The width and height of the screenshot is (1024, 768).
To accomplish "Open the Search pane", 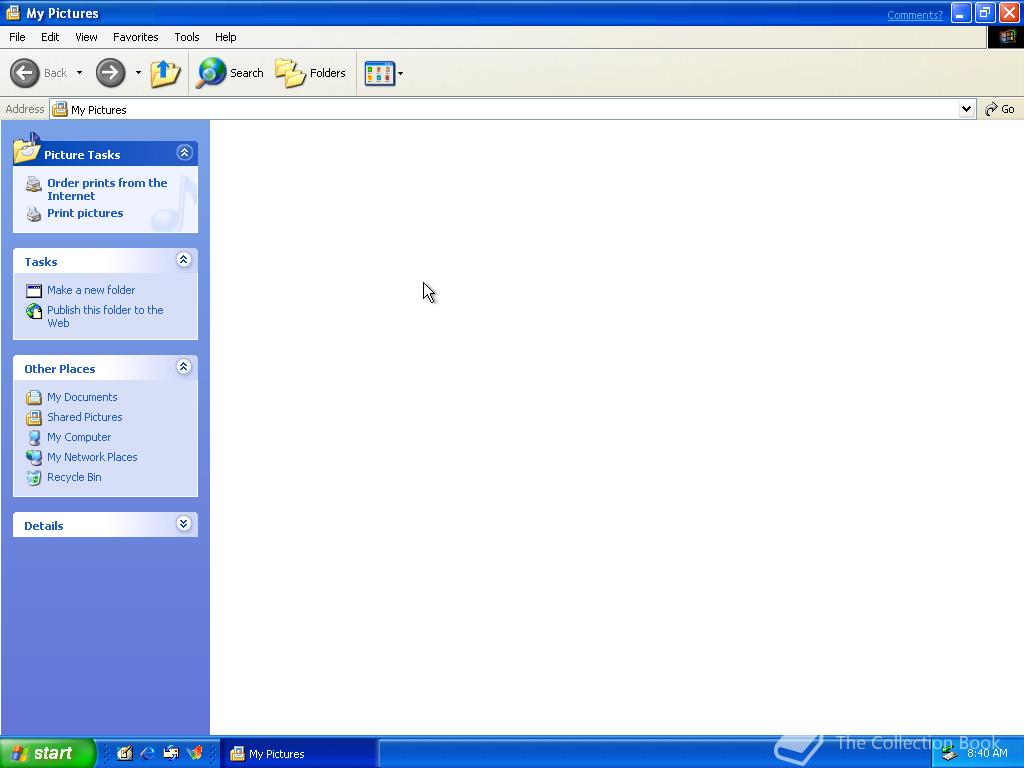I will tap(231, 72).
